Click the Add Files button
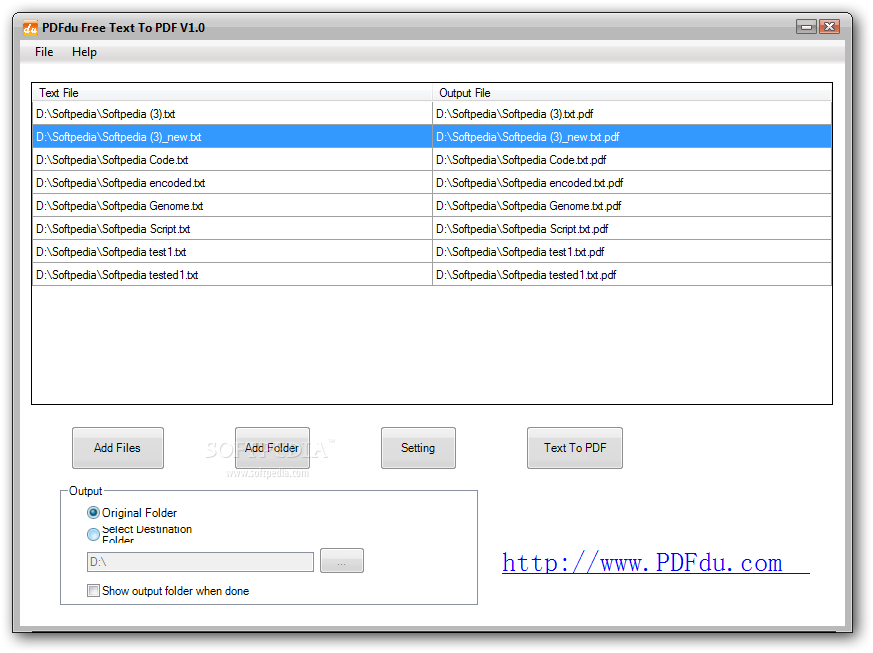The image size is (873, 653). 117,448
